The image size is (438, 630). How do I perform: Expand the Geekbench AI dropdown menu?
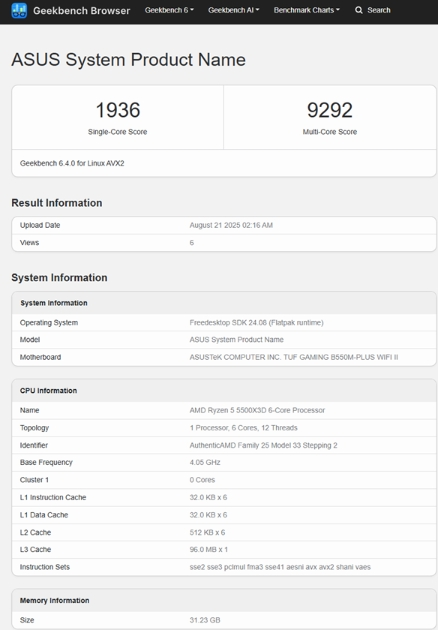click(233, 10)
